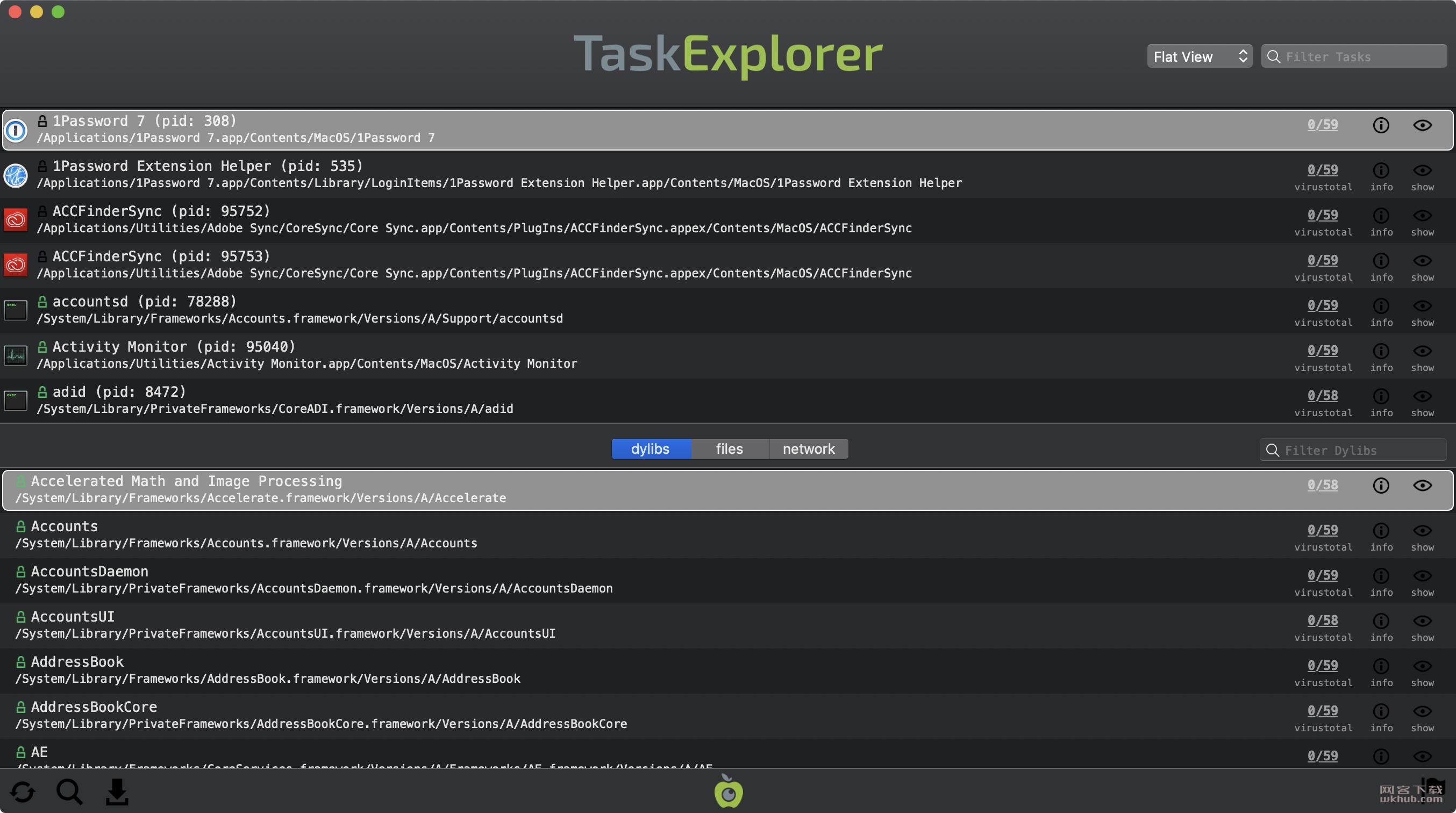
Task: Open info for AddressBookCore dylib
Action: click(x=1381, y=711)
